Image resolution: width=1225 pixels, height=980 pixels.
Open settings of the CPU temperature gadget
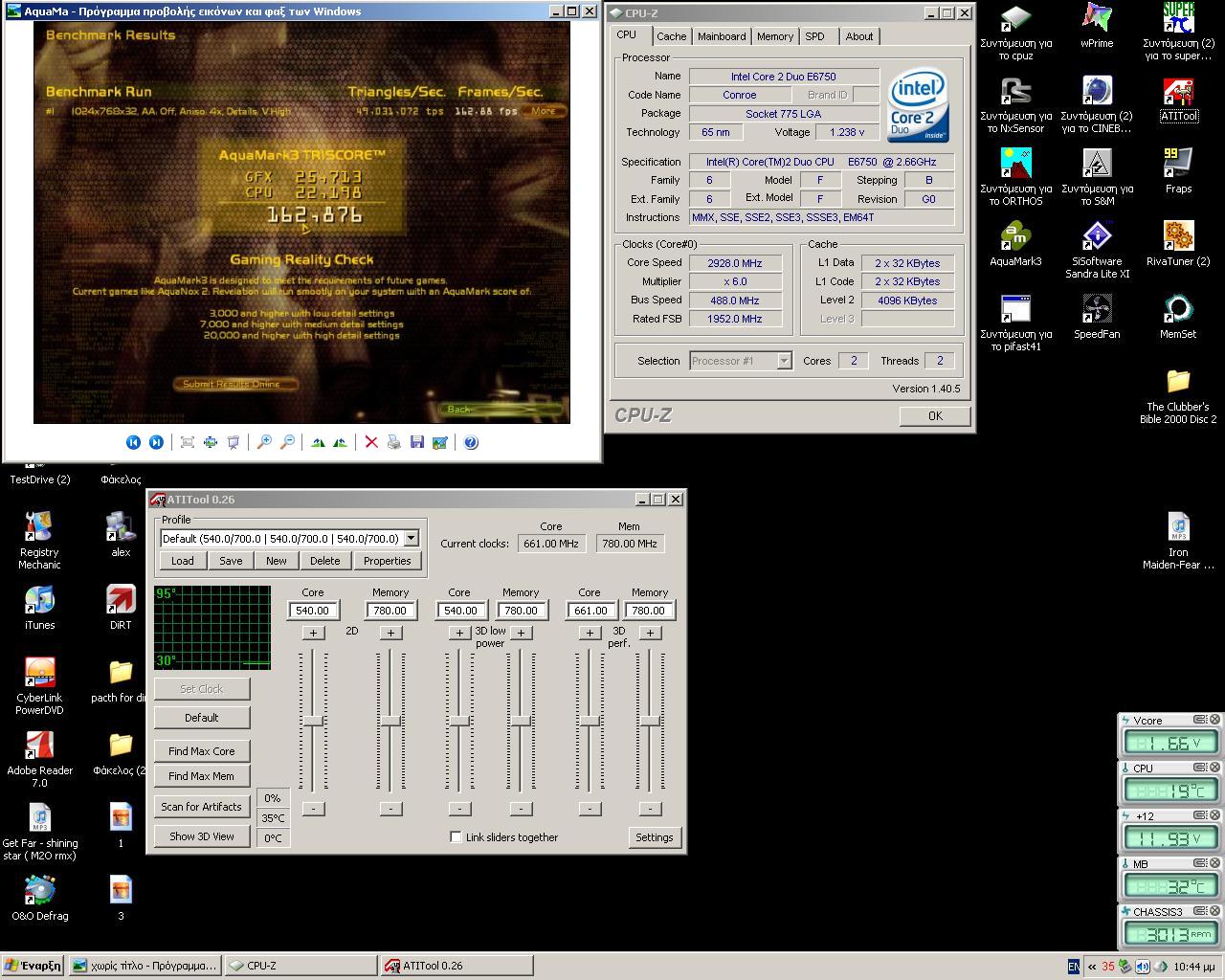click(1199, 768)
